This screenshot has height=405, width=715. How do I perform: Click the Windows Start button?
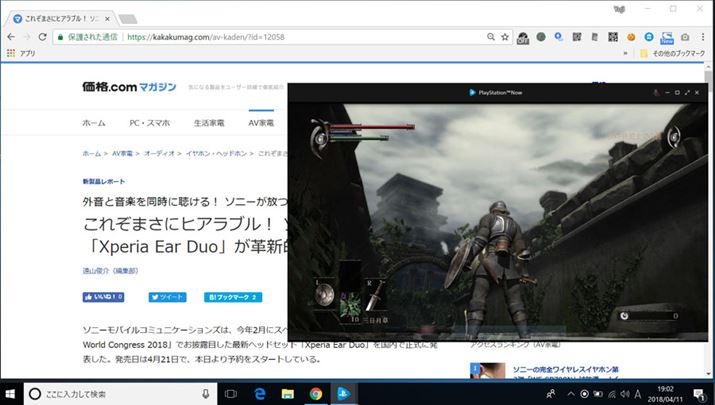click(x=11, y=393)
